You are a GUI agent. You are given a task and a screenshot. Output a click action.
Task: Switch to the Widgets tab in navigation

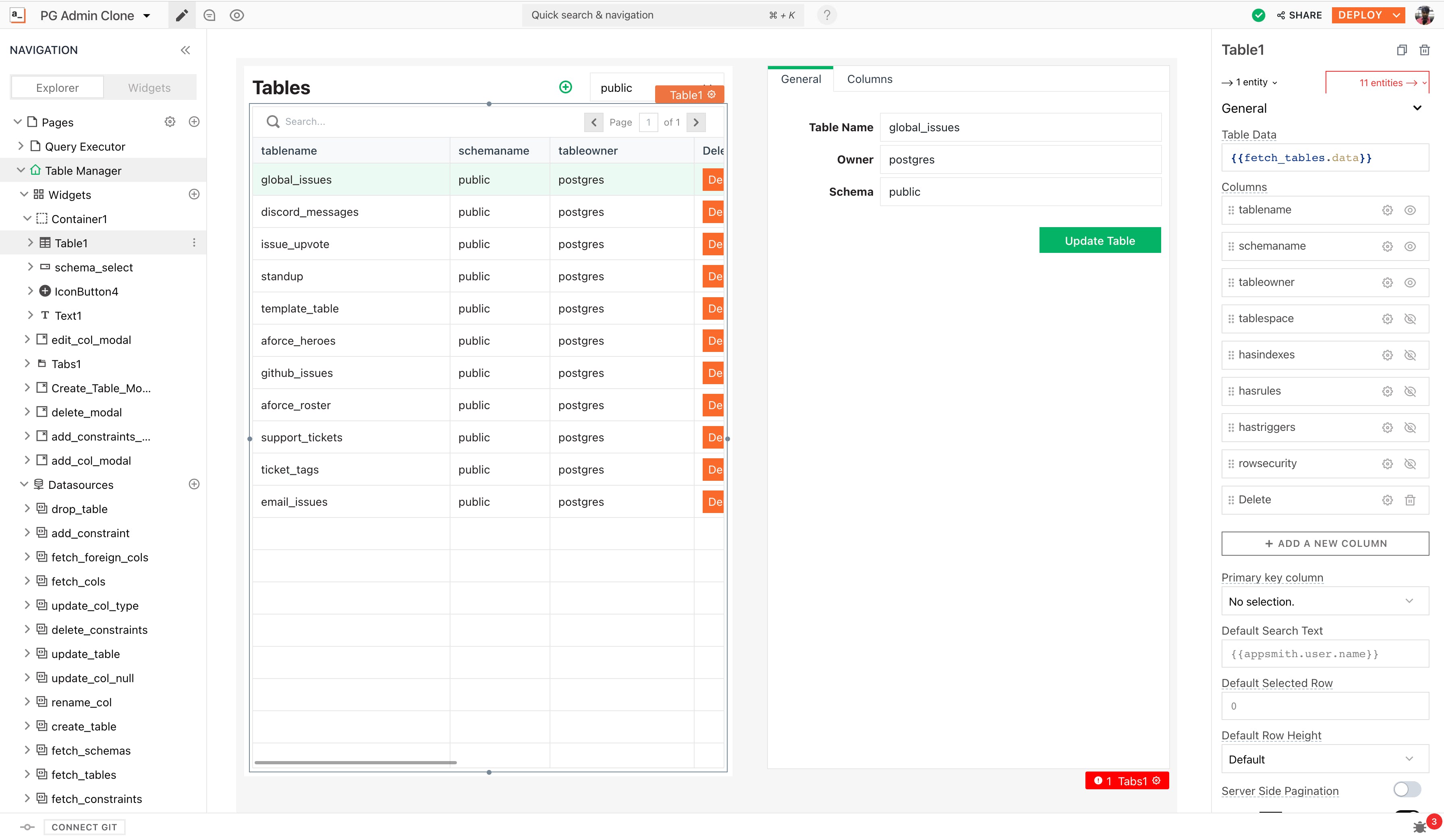tap(149, 88)
